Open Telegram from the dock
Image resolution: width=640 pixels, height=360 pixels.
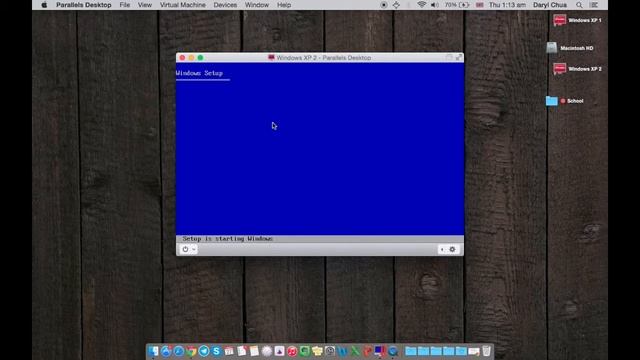pos(204,351)
